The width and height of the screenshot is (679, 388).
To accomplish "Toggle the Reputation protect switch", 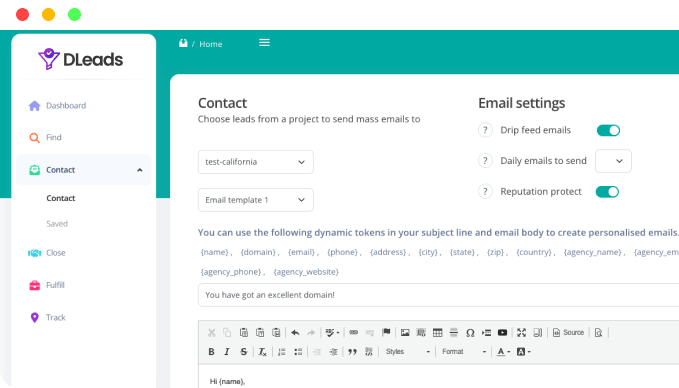I will 607,192.
